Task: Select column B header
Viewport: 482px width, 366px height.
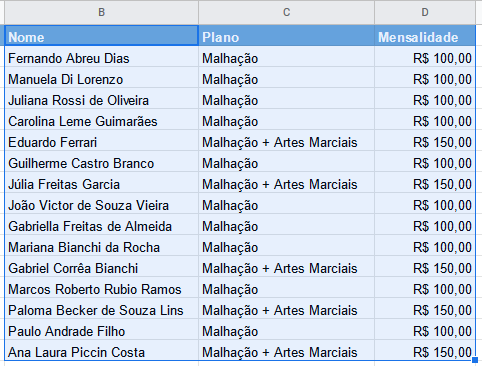Action: (102, 12)
